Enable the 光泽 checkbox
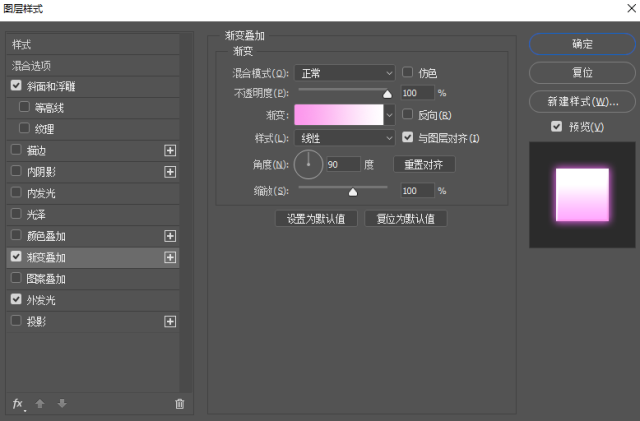Image resolution: width=640 pixels, height=421 pixels. pyautogui.click(x=16, y=214)
